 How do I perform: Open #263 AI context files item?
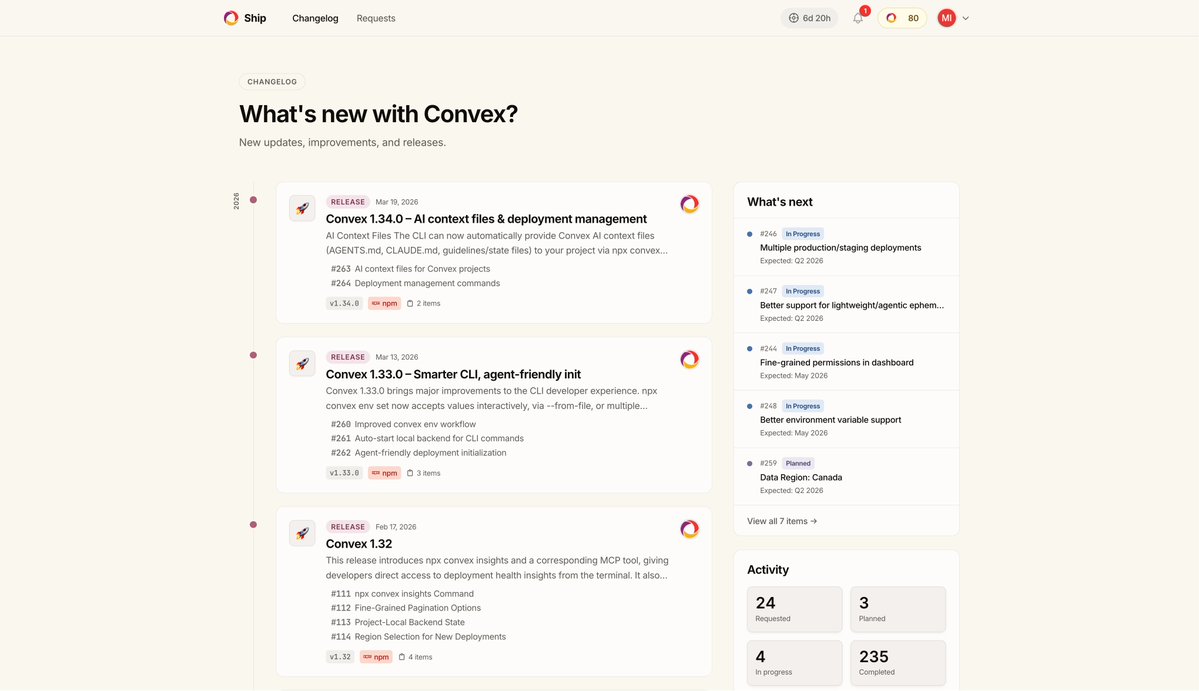click(411, 269)
